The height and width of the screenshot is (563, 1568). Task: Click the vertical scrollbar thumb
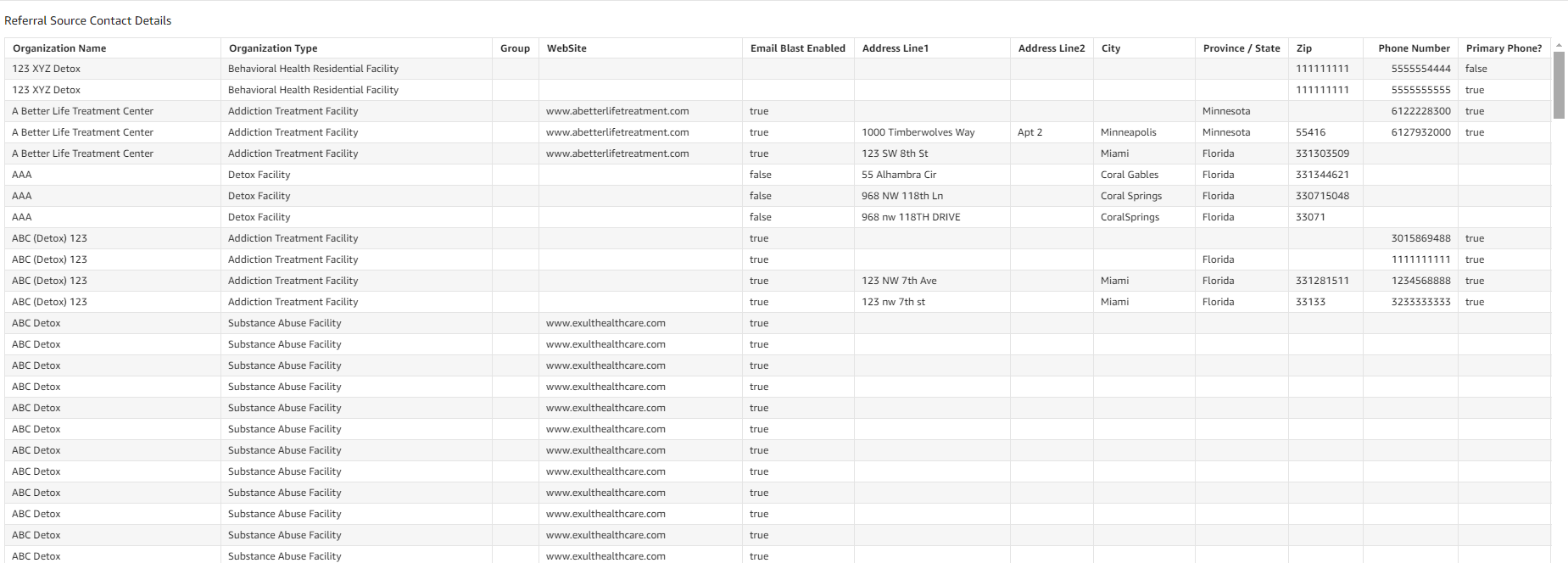(1559, 85)
